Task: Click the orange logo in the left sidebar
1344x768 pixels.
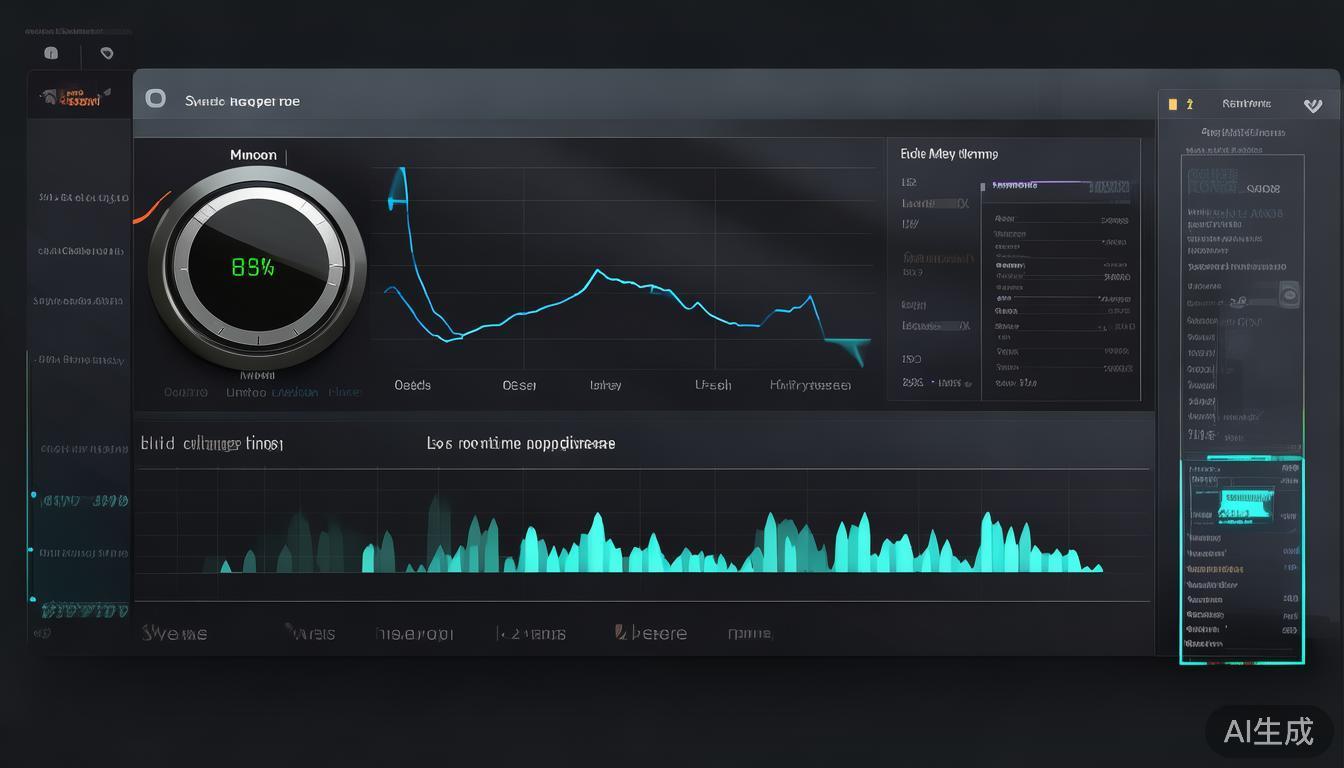Action: tap(74, 98)
